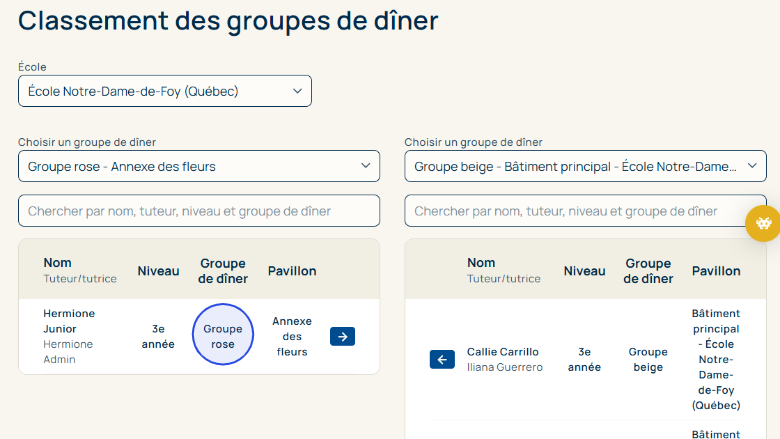Click left arrow to move Callie Carrillo
Screen dimensions: 780x439
pyautogui.click(x=442, y=360)
